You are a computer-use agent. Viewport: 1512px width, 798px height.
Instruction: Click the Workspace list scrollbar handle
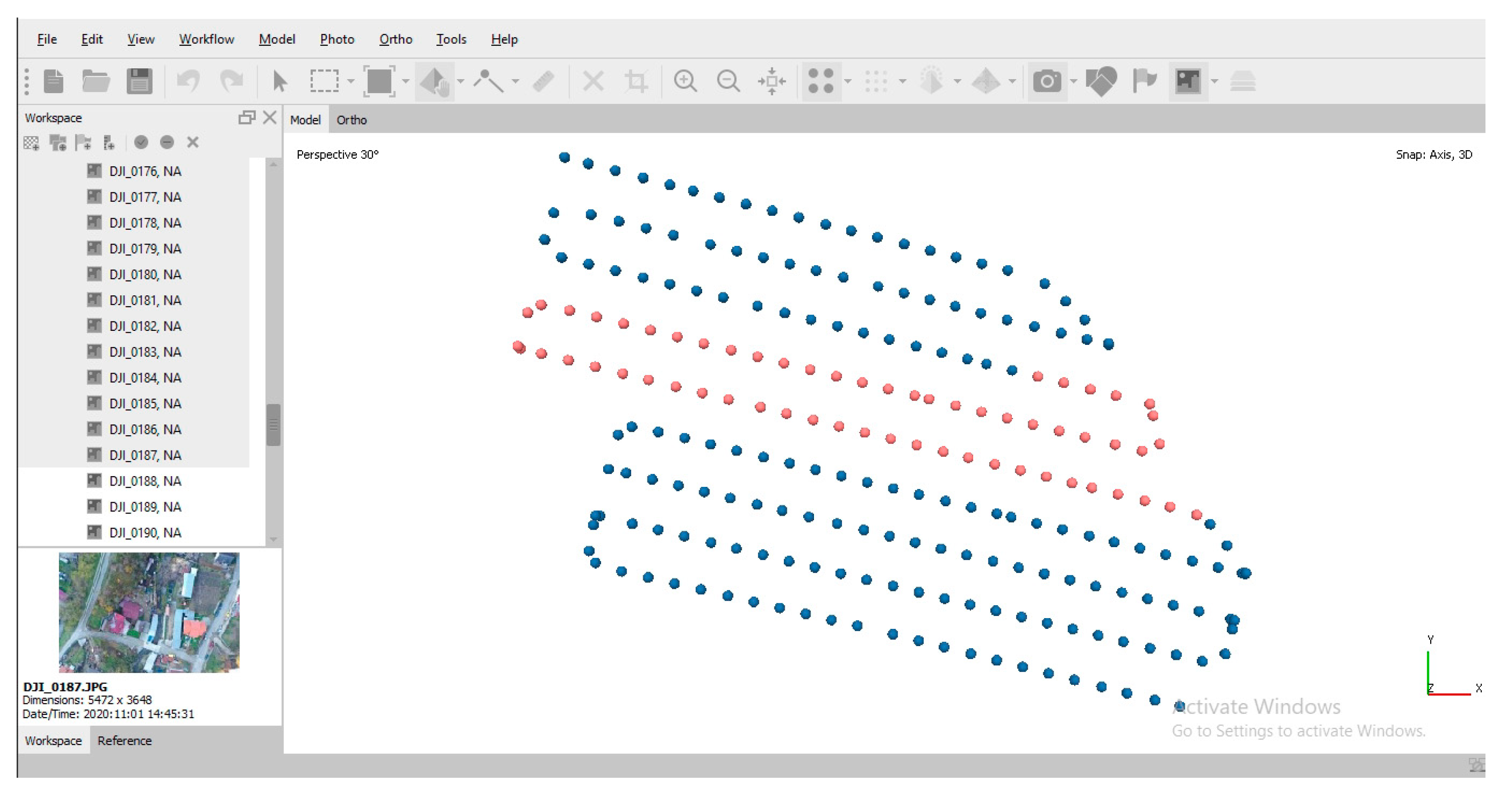pyautogui.click(x=273, y=424)
